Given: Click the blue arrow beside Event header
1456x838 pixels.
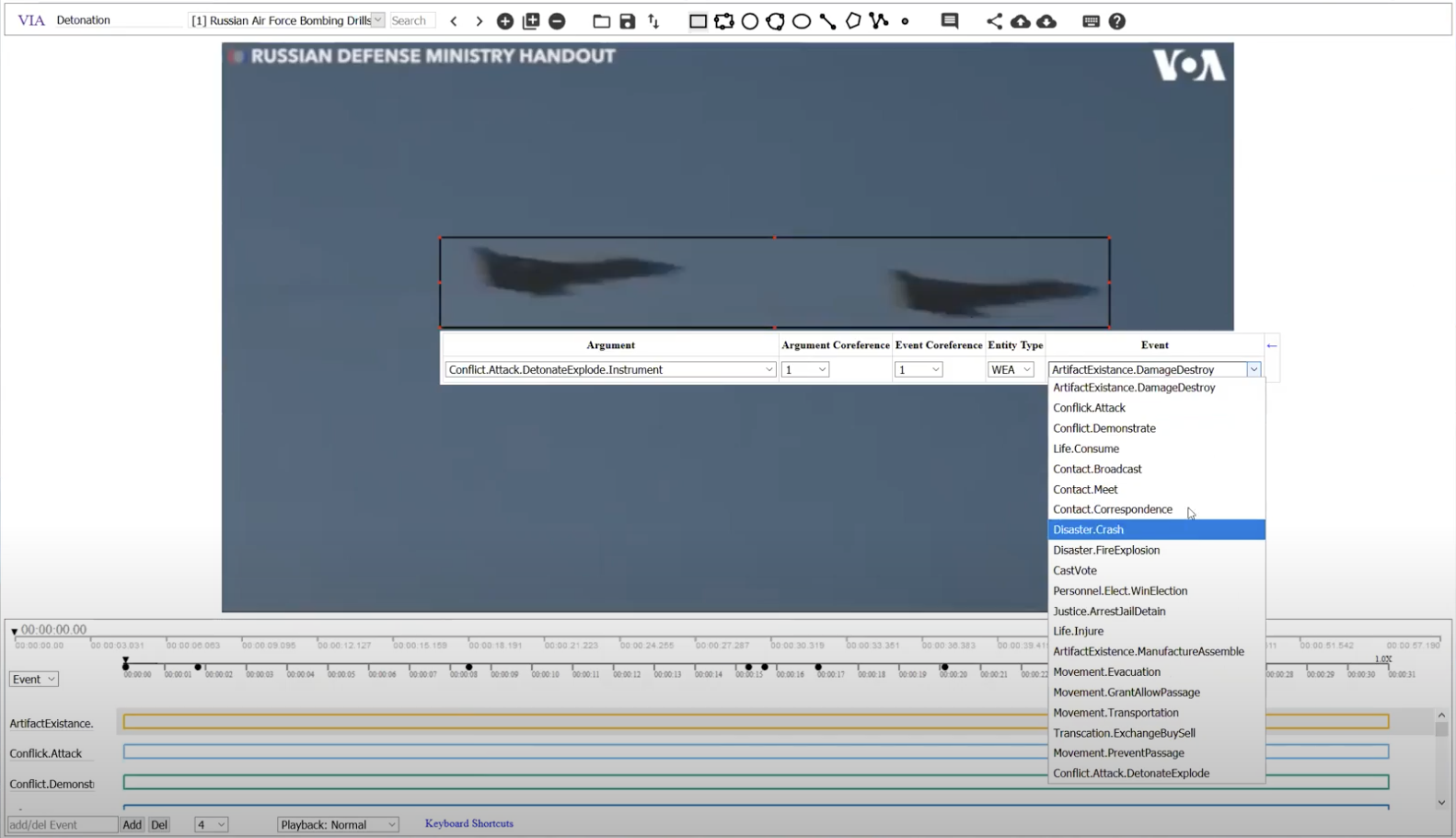Looking at the screenshot, I should pyautogui.click(x=1272, y=346).
